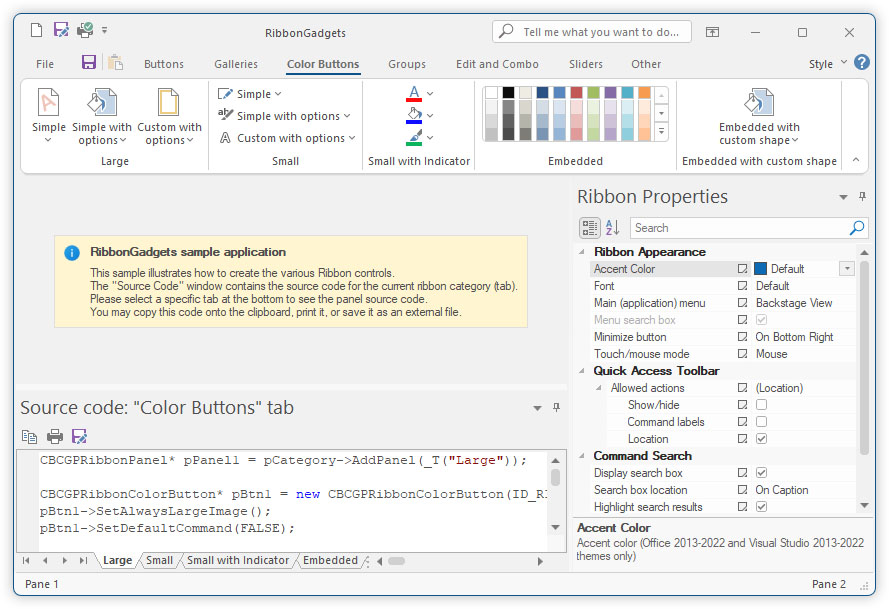This screenshot has height=609, width=889.
Task: Open the Accent Color dropdown arrow
Action: 847,269
